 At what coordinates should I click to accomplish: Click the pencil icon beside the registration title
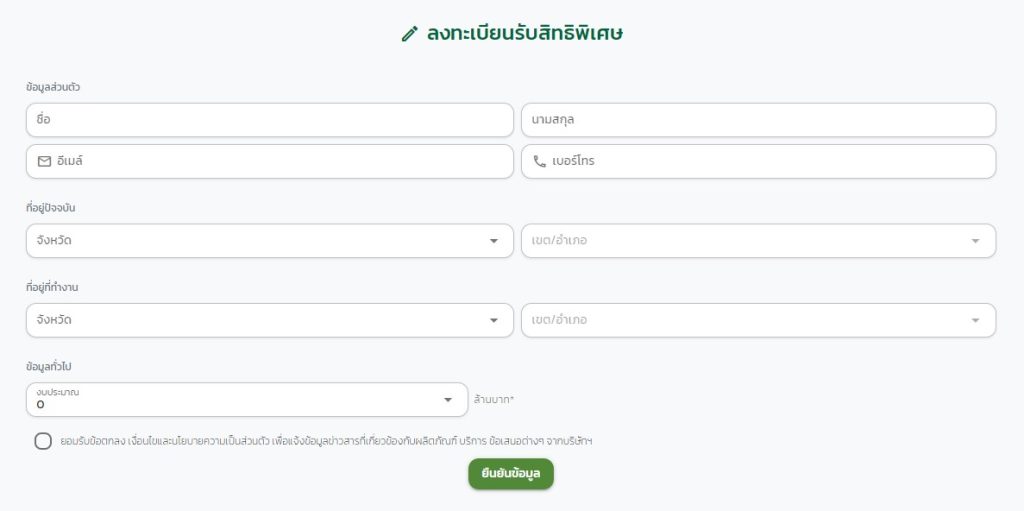tap(409, 34)
